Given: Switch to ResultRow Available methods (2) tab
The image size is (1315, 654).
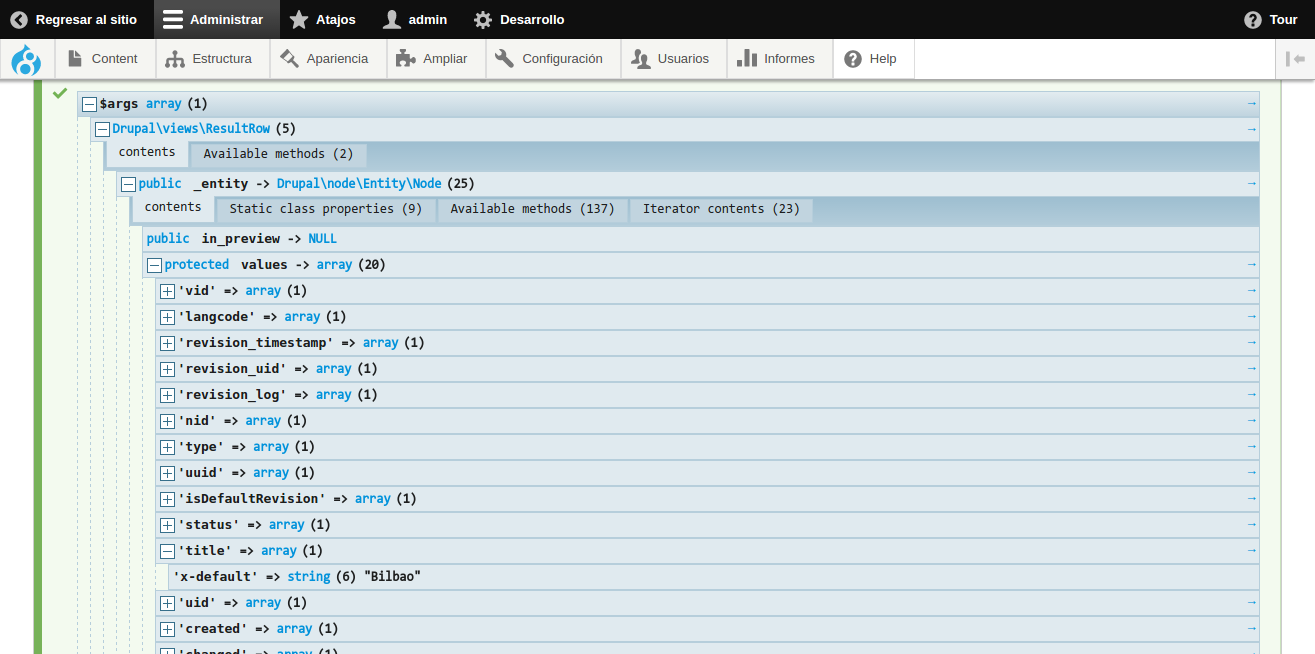Looking at the screenshot, I should point(278,154).
